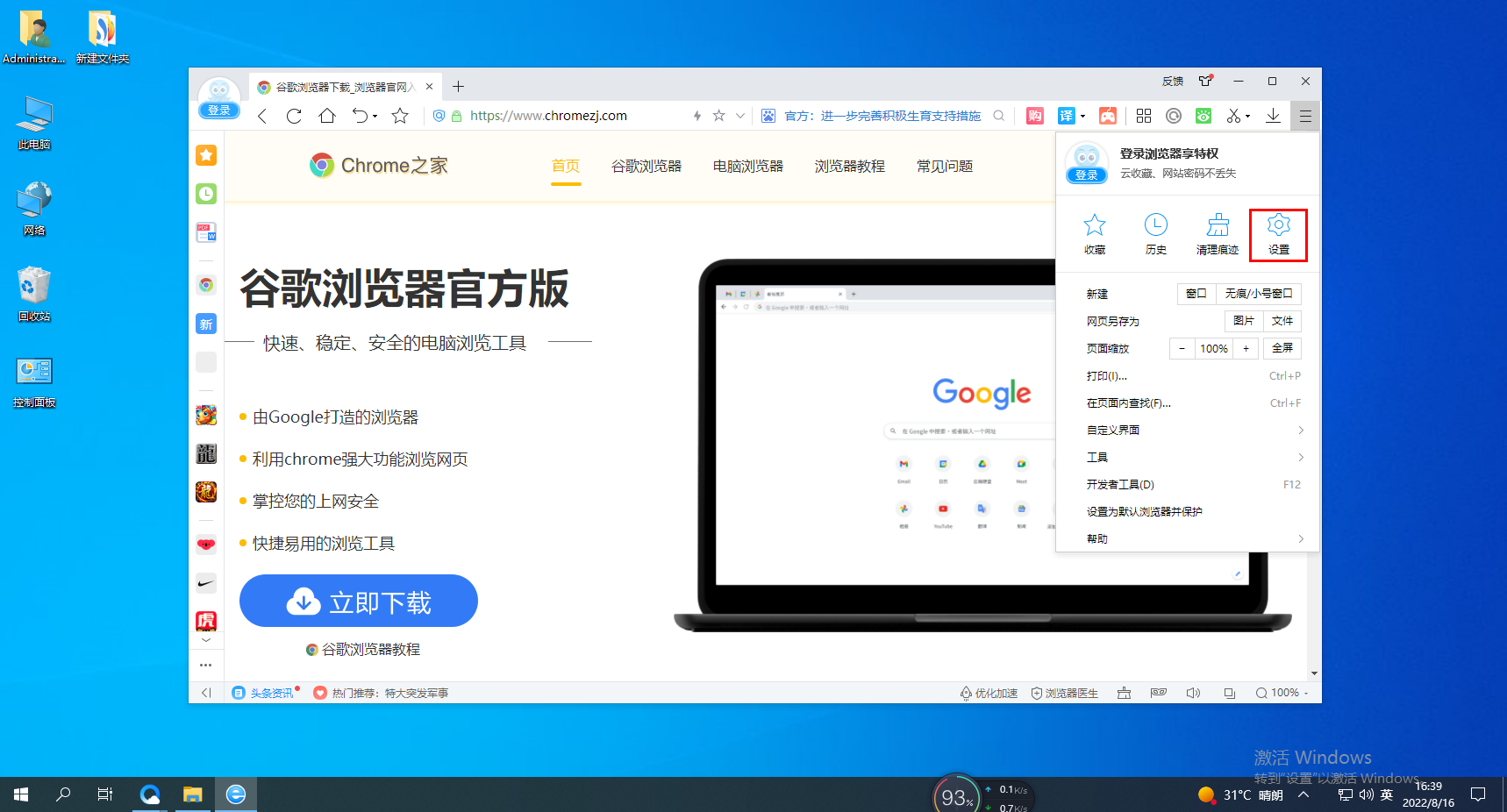Reload the page with refresh icon
This screenshot has height=812, width=1507.
[294, 116]
